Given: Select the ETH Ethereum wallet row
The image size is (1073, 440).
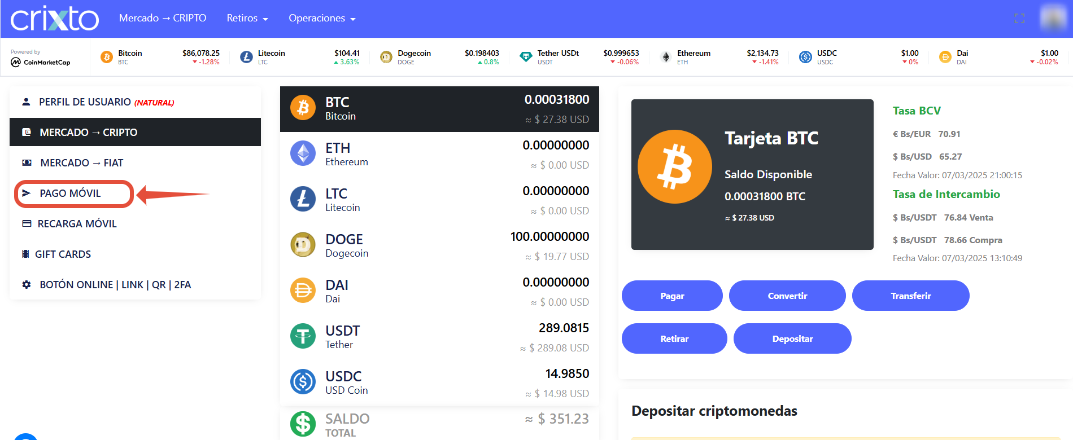Looking at the screenshot, I should [x=439, y=155].
